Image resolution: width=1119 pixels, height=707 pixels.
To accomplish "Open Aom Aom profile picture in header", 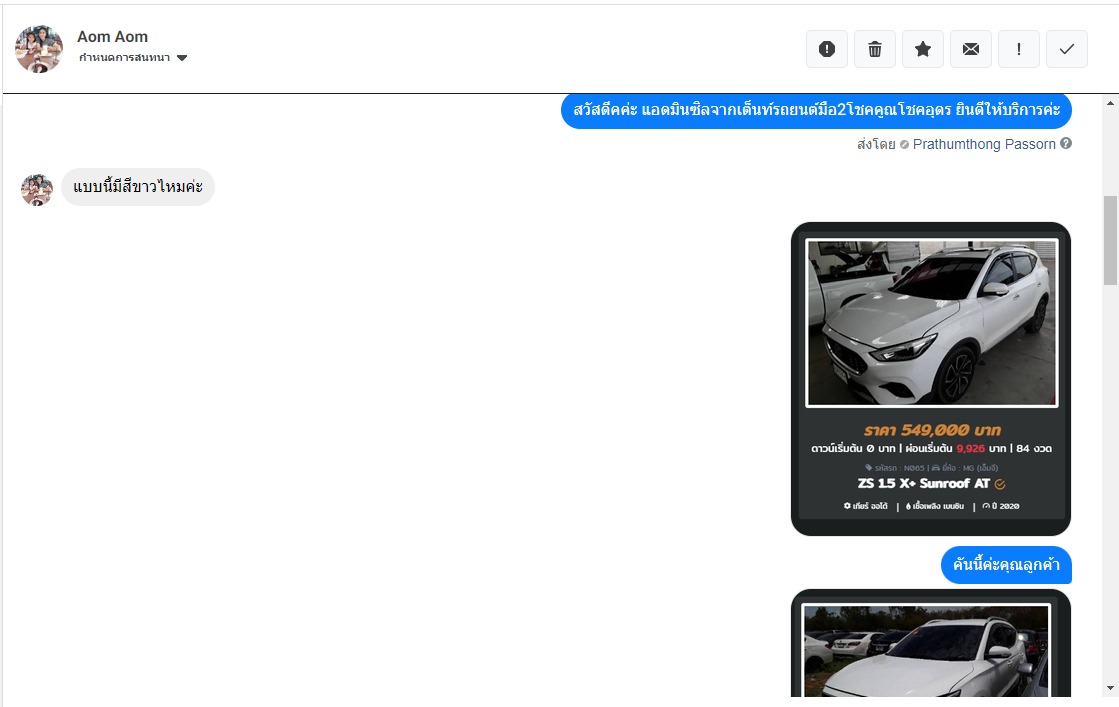I will (x=39, y=49).
